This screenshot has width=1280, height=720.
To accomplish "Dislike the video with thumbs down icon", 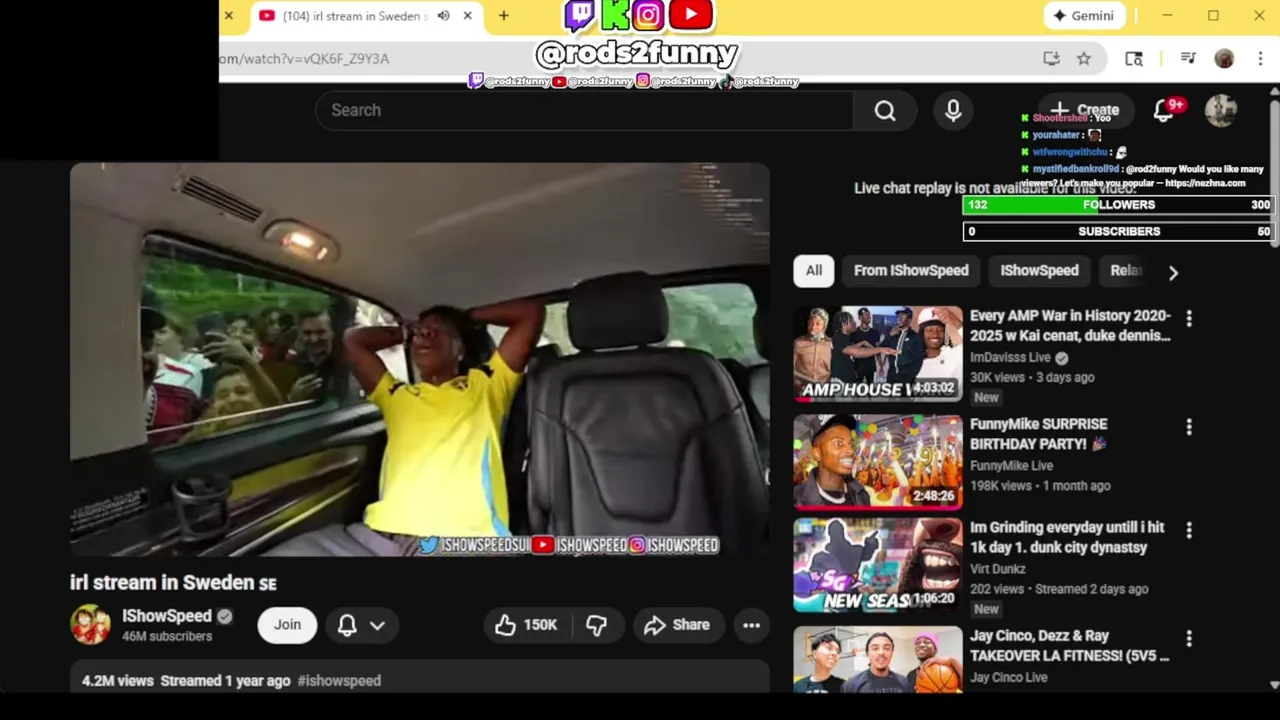I will pyautogui.click(x=596, y=625).
